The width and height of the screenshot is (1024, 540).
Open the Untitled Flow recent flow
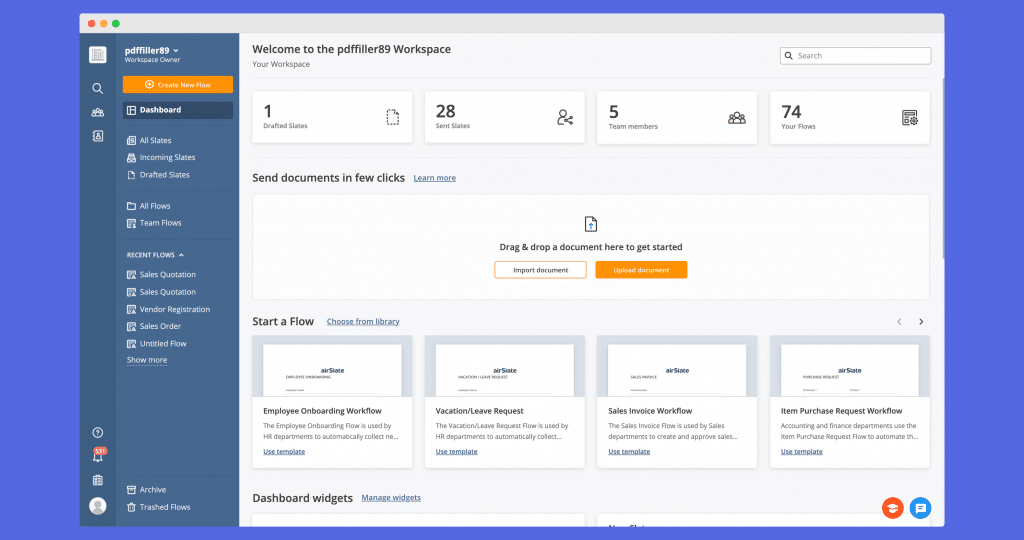coord(157,343)
